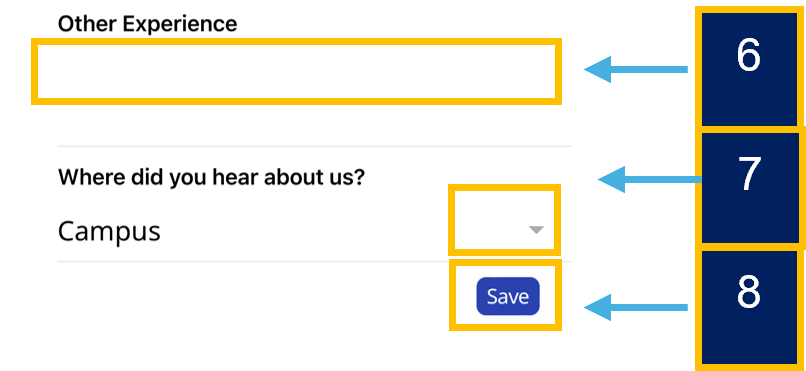Click the number 6 callout badge
The image size is (806, 371).
pos(748,68)
